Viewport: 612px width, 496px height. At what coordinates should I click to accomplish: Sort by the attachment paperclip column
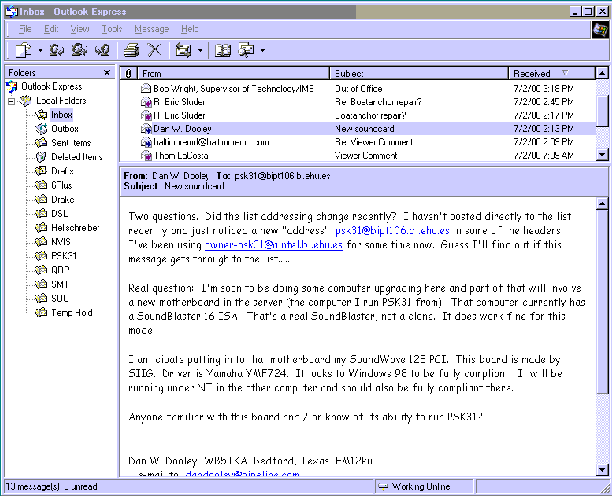128,73
